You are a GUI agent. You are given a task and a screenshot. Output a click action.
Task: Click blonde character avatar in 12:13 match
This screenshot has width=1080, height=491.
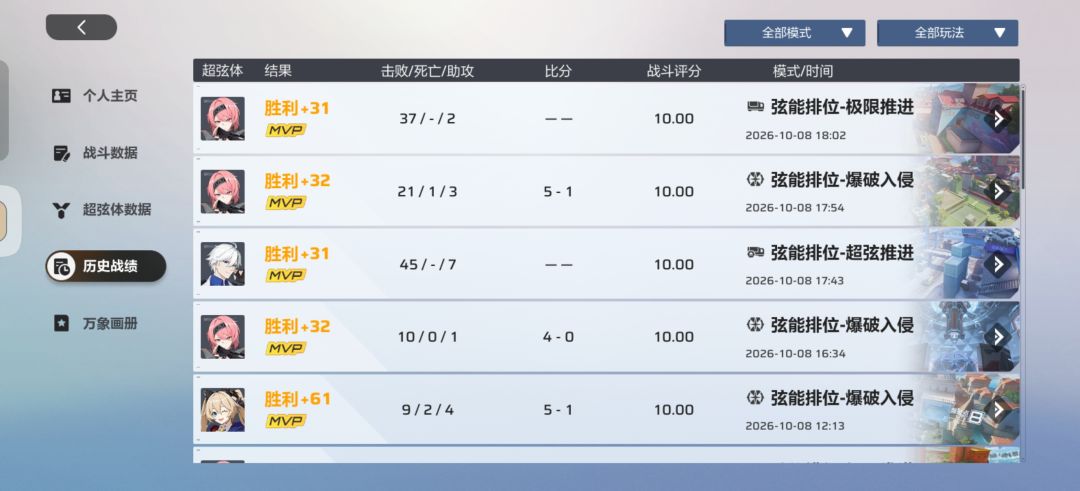tap(222, 410)
